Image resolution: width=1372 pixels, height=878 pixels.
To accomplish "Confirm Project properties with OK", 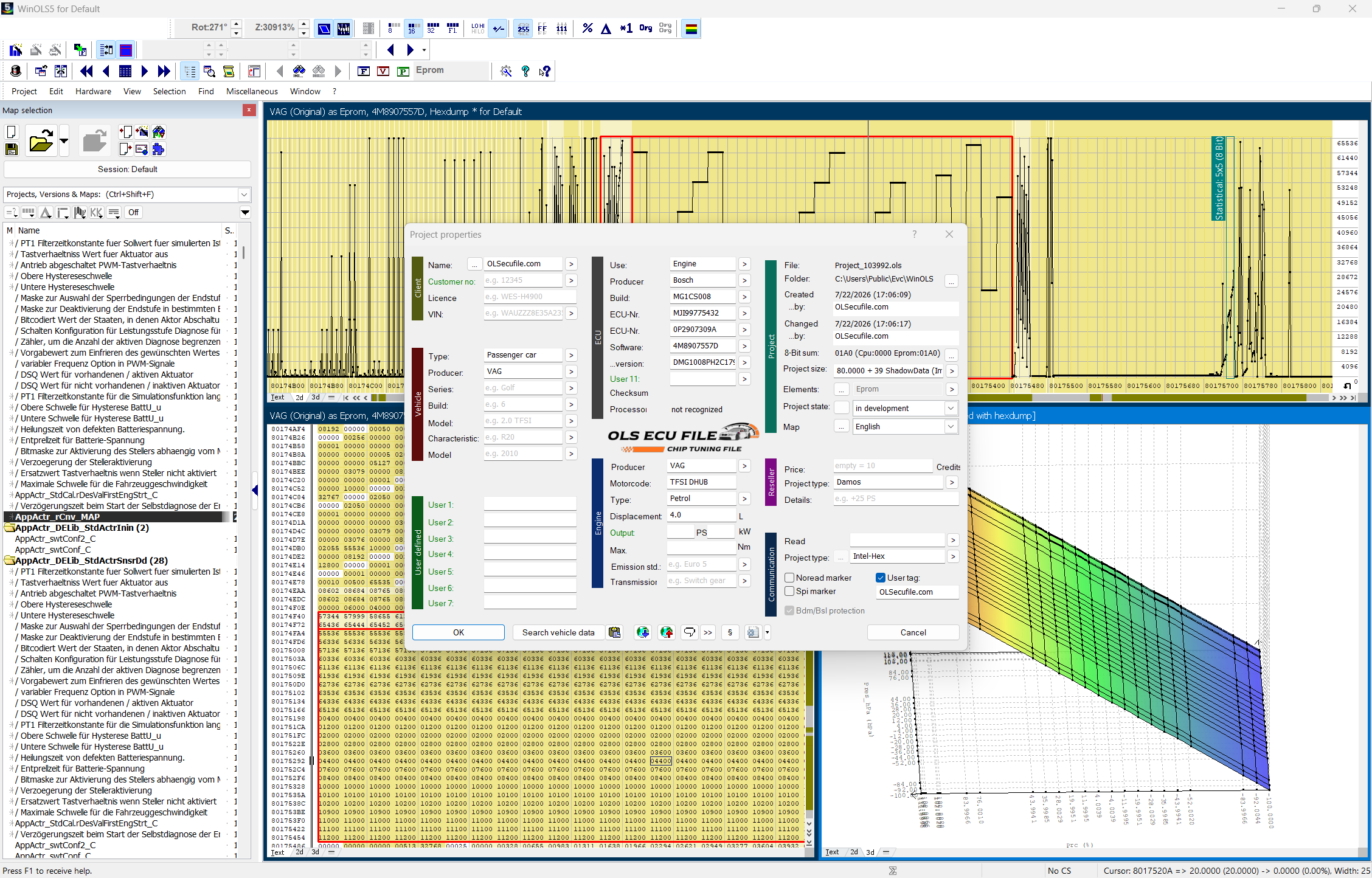I will point(459,632).
